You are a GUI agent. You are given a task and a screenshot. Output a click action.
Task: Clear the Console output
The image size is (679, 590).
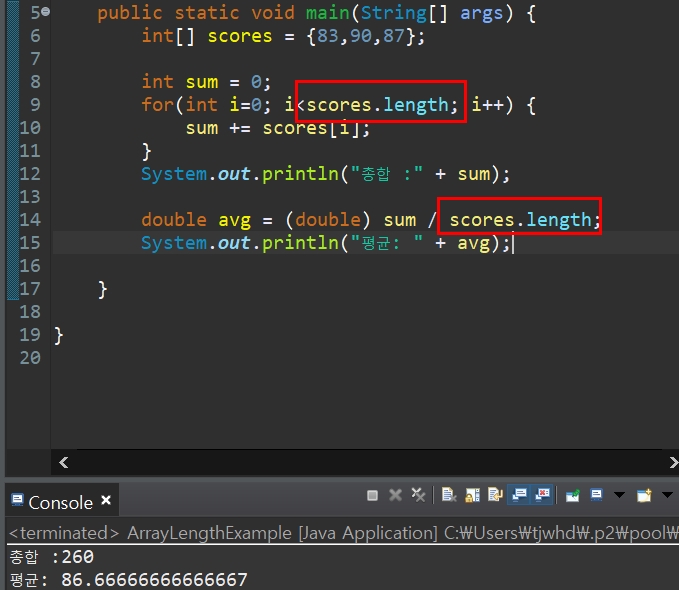coord(449,495)
